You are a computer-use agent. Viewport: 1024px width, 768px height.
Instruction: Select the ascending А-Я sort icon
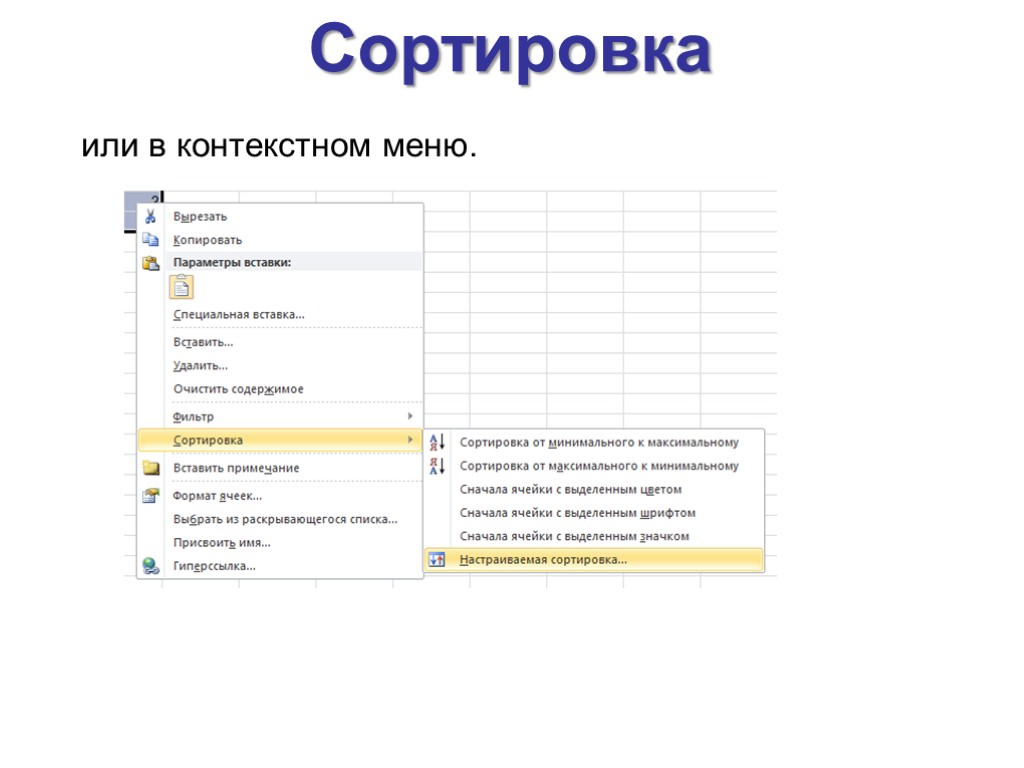tap(437, 441)
